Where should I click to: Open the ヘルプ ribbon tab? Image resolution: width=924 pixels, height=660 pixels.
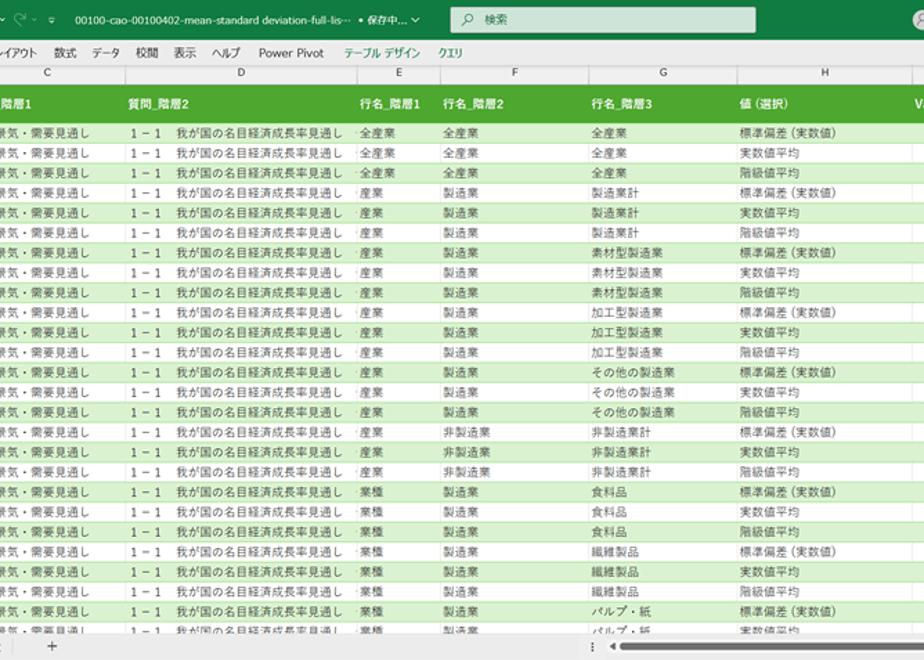tap(226, 53)
